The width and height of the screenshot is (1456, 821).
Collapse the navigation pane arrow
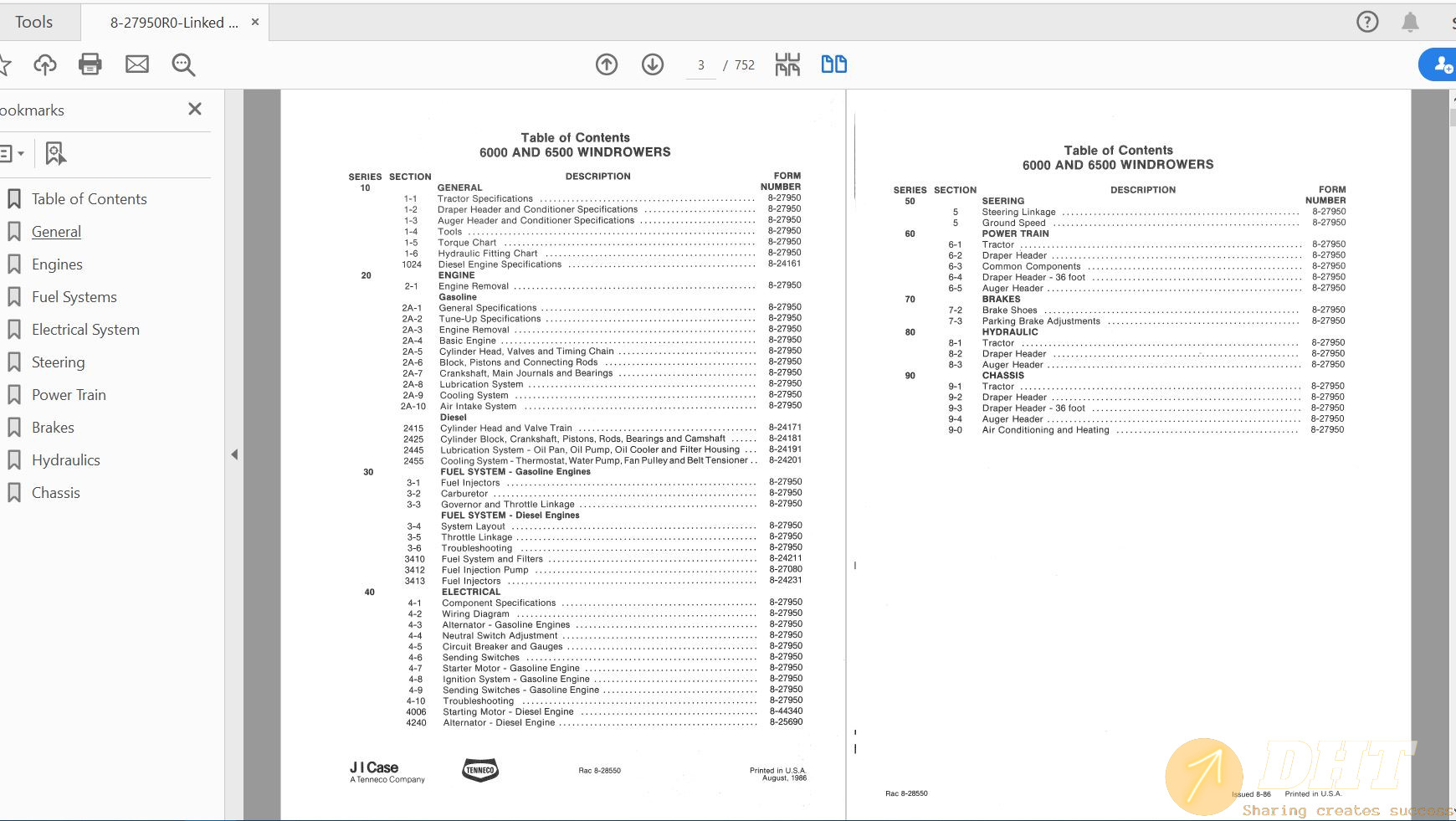point(235,454)
